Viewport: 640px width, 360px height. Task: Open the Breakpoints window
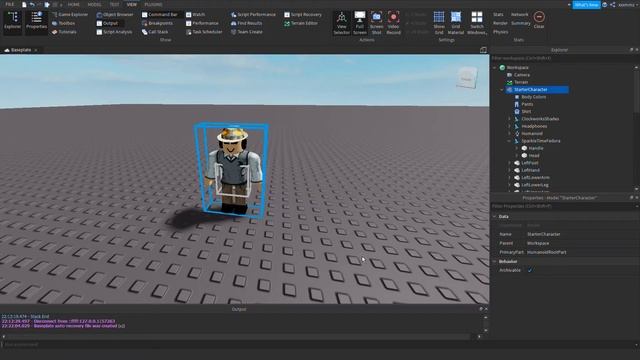click(157, 23)
